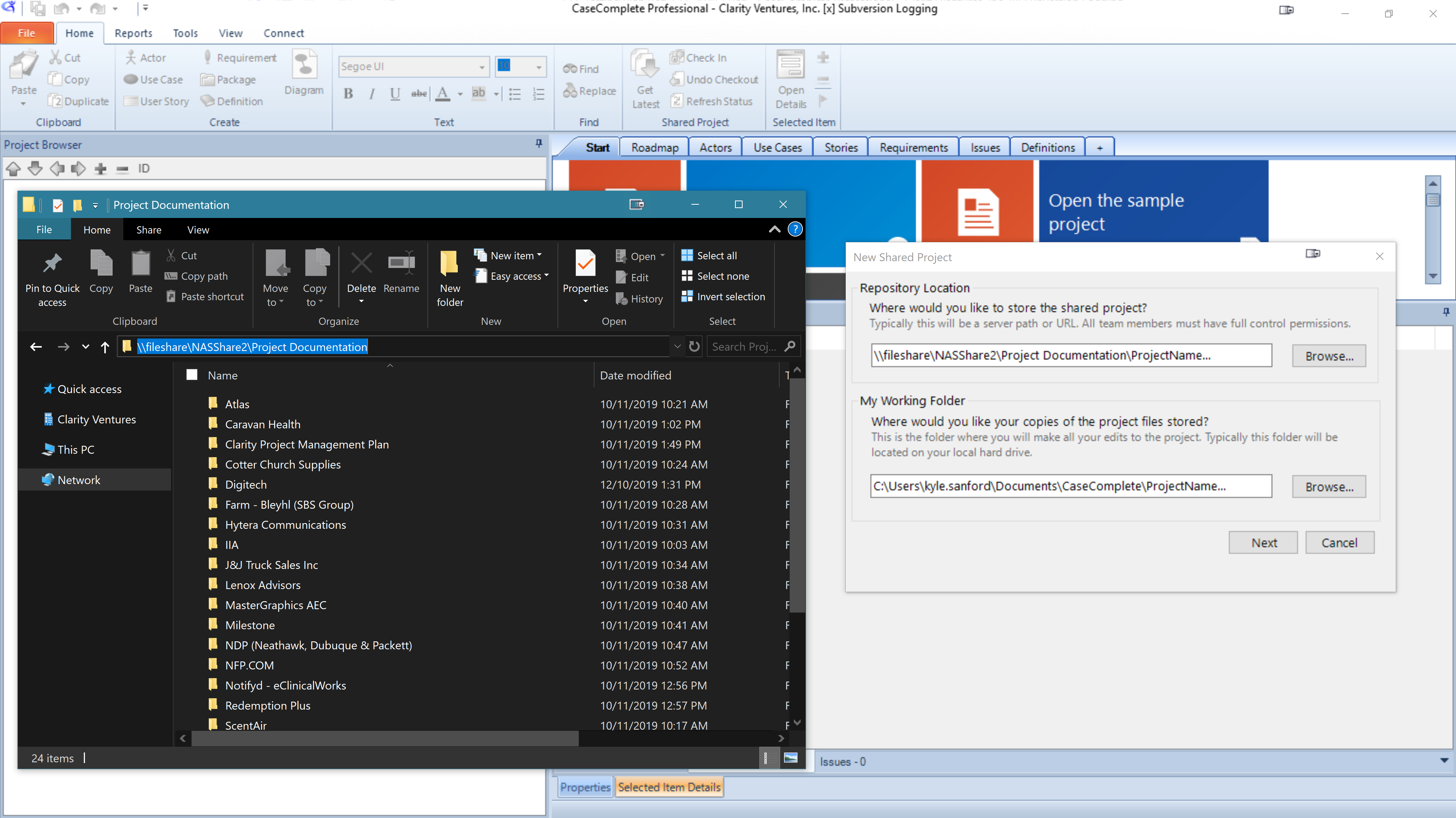This screenshot has height=818, width=1456.
Task: Open the font size dropdown
Action: pyautogui.click(x=539, y=67)
